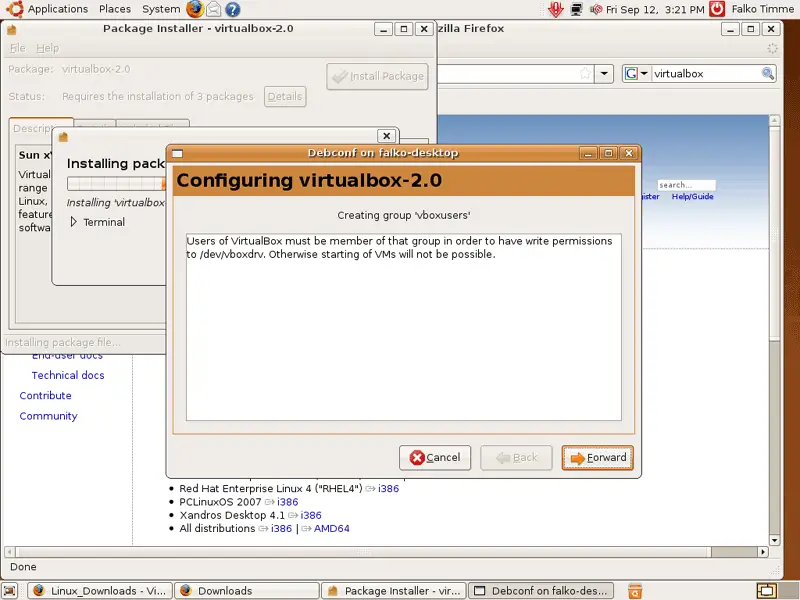Click the i386 link for All distributions
Screen dimensions: 800x600
coord(282,529)
